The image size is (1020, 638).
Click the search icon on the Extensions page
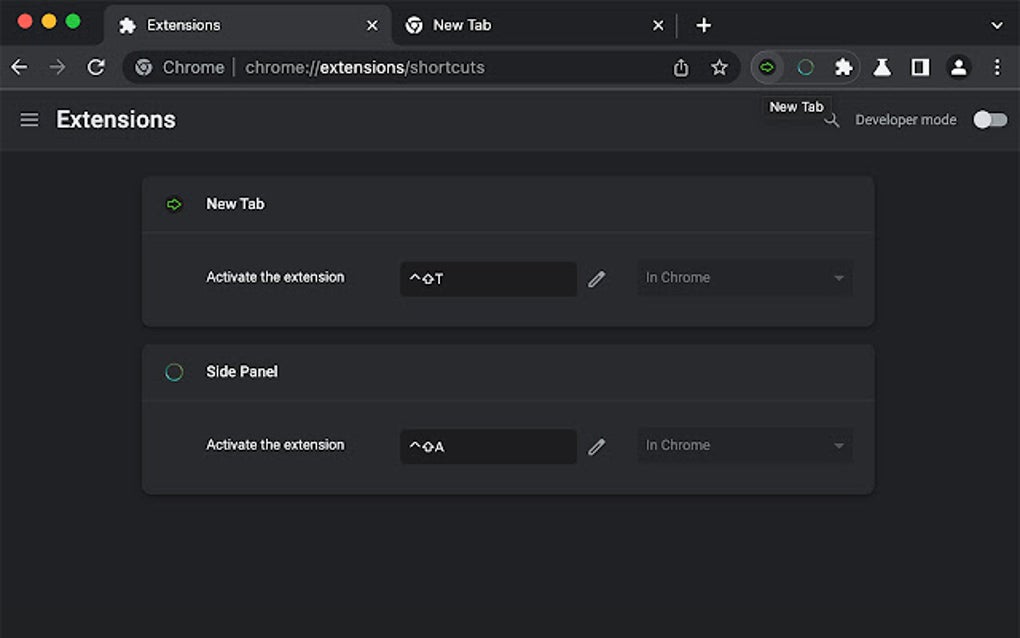click(x=832, y=120)
